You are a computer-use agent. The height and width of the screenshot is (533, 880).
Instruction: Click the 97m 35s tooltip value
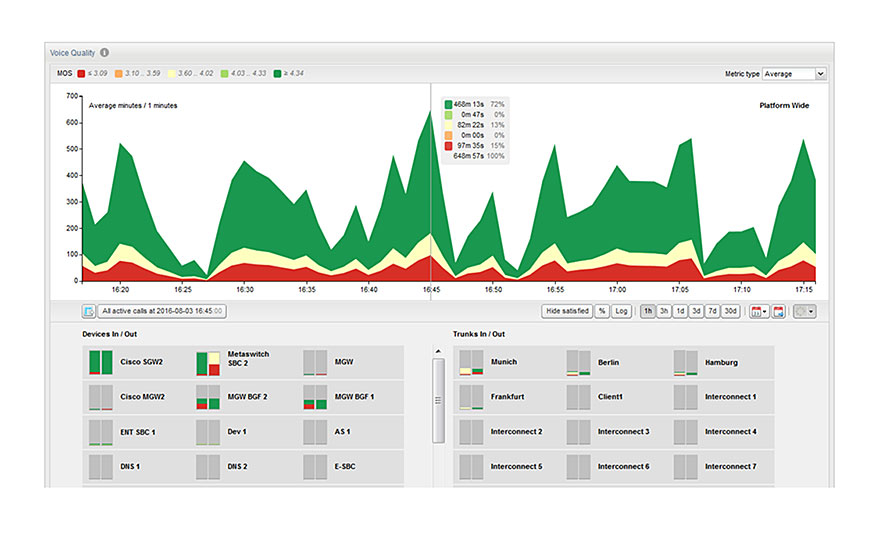pos(470,146)
